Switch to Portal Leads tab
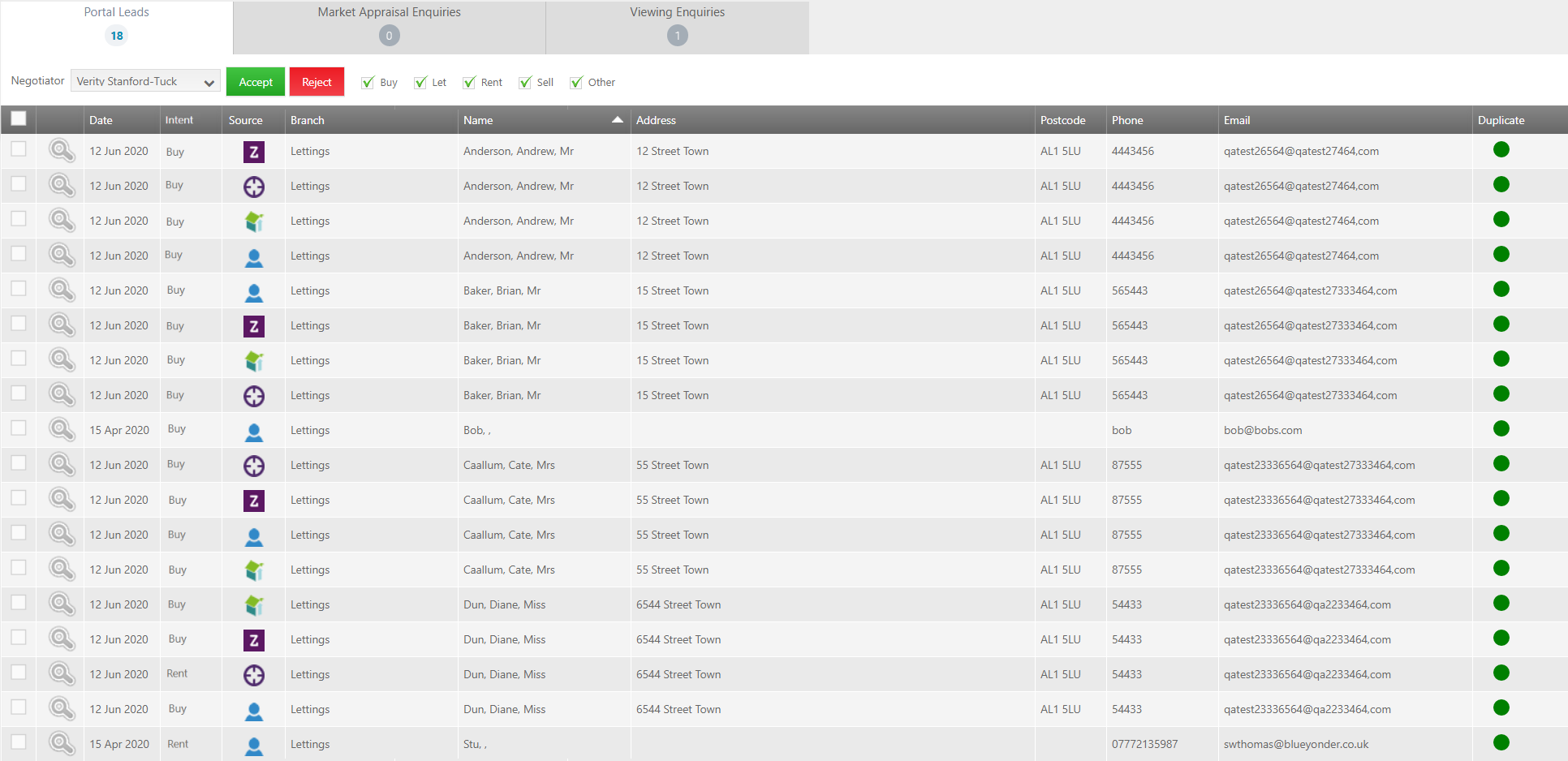This screenshot has width=1568, height=761. (117, 27)
